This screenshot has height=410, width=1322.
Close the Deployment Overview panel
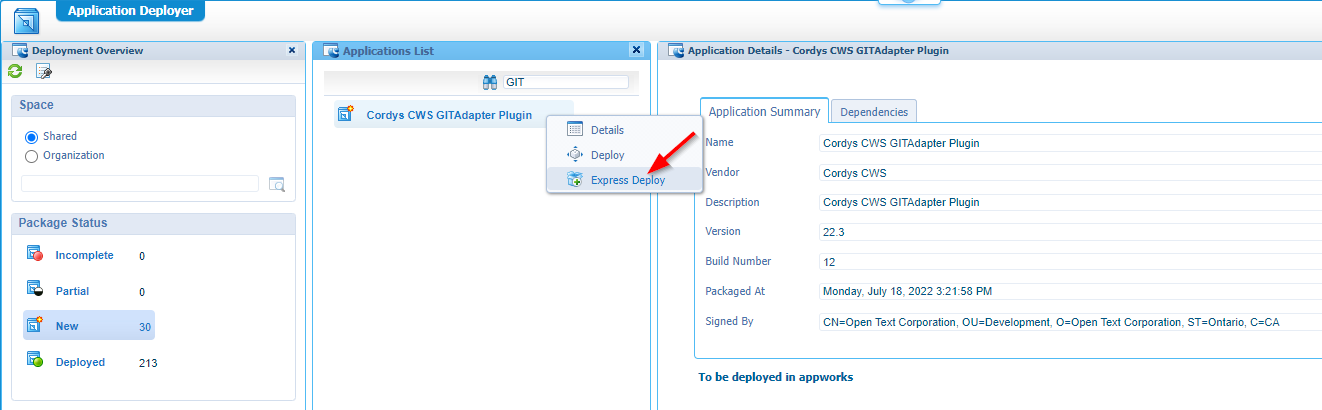292,50
